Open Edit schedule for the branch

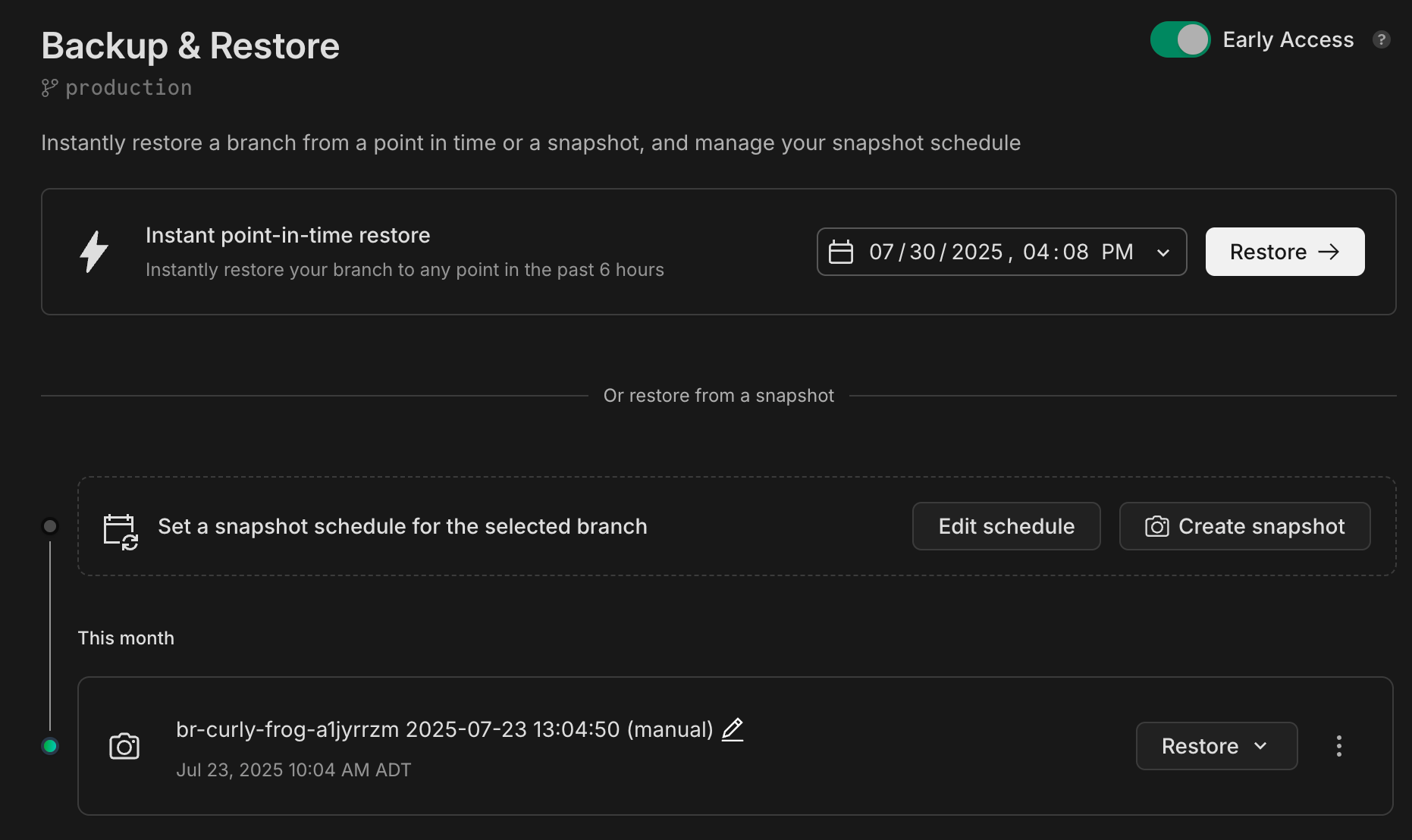[x=1006, y=526]
